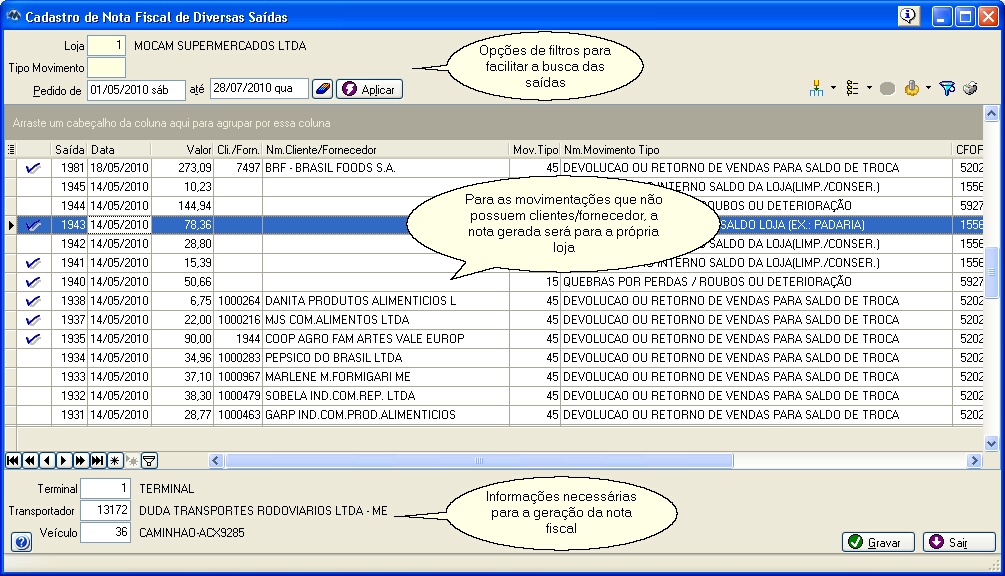This screenshot has width=1005, height=576.
Task: Jump forward a page of records
Action: coord(80,461)
